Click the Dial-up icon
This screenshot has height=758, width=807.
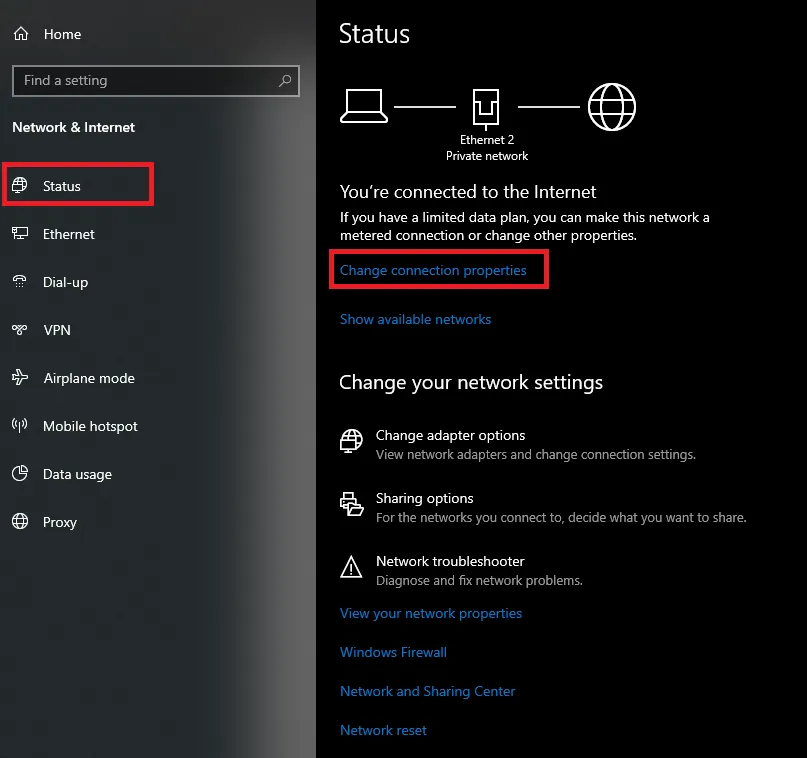20,282
